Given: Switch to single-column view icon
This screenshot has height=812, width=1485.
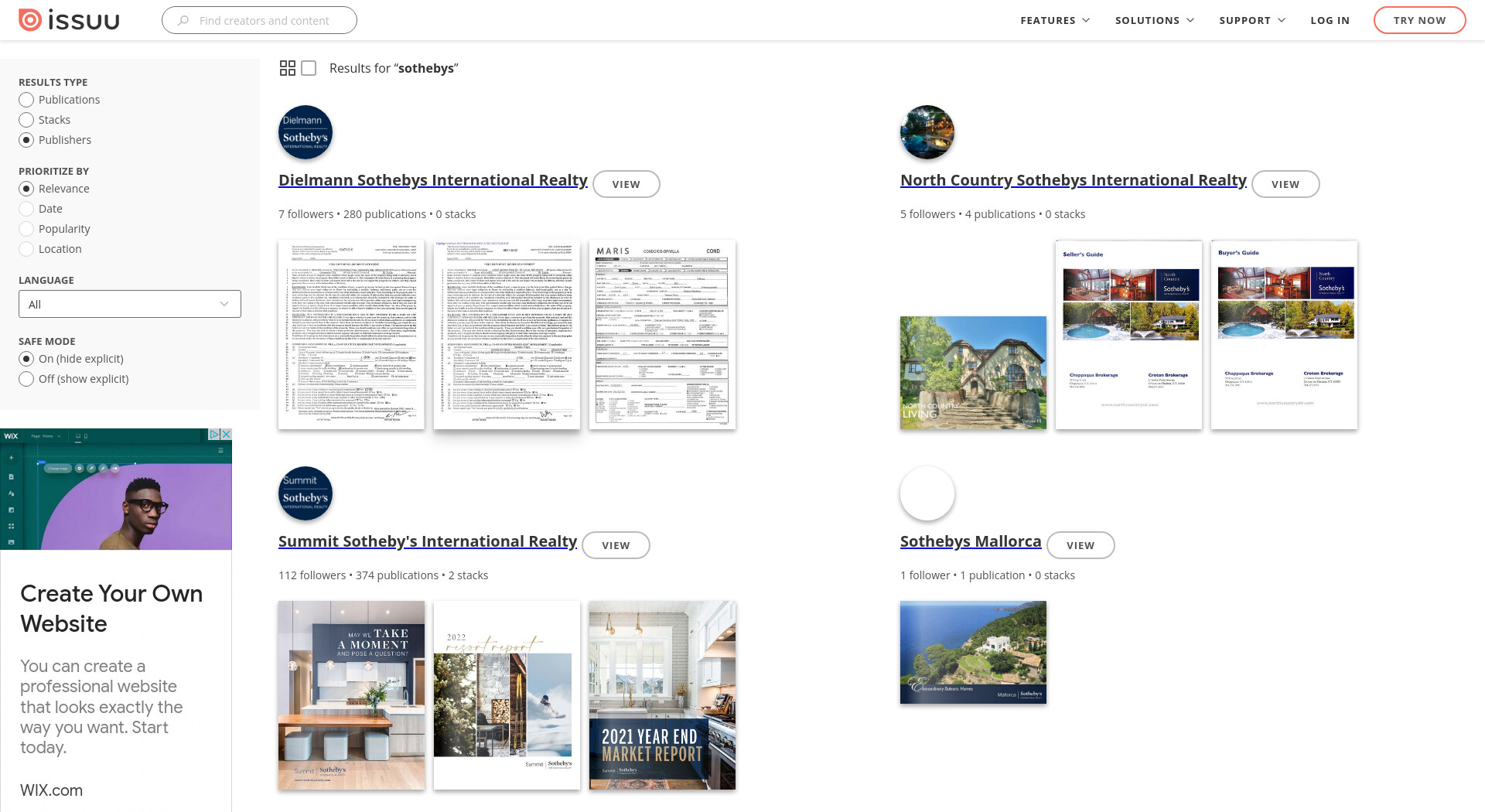Looking at the screenshot, I should pos(309,68).
